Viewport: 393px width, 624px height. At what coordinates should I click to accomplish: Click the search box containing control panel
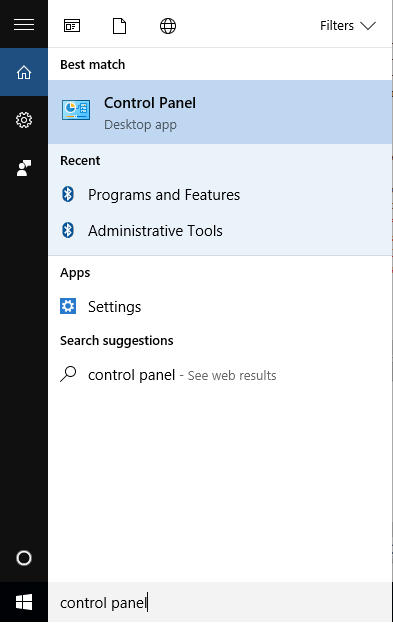point(220,603)
